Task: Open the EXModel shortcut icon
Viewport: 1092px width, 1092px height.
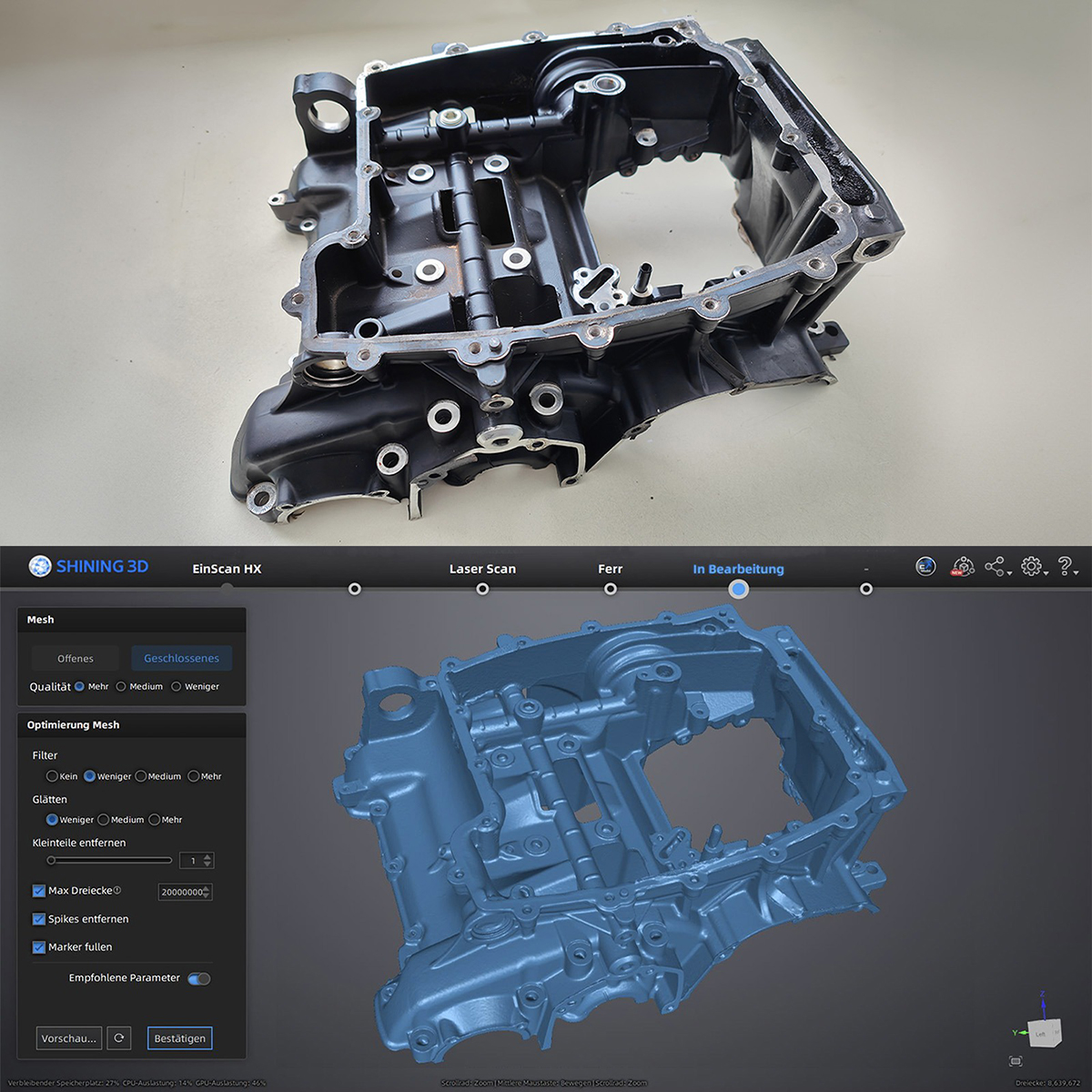Action: (x=925, y=566)
